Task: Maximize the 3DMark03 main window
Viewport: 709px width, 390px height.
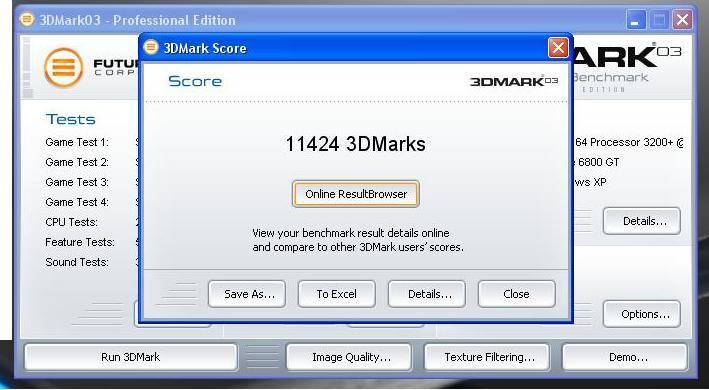Action: [x=659, y=20]
